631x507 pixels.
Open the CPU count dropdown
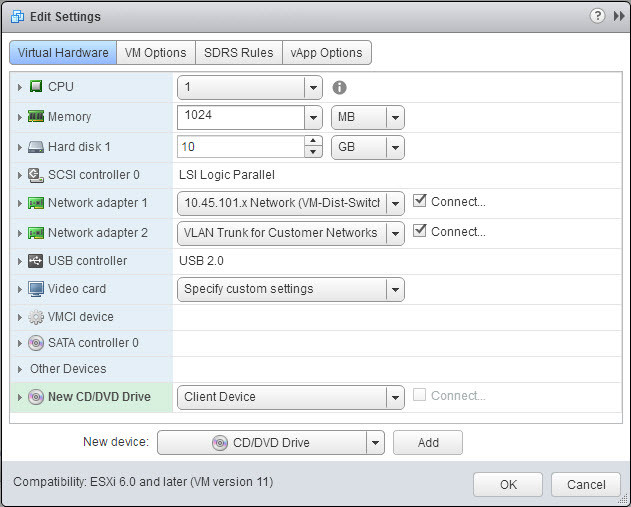click(x=313, y=88)
